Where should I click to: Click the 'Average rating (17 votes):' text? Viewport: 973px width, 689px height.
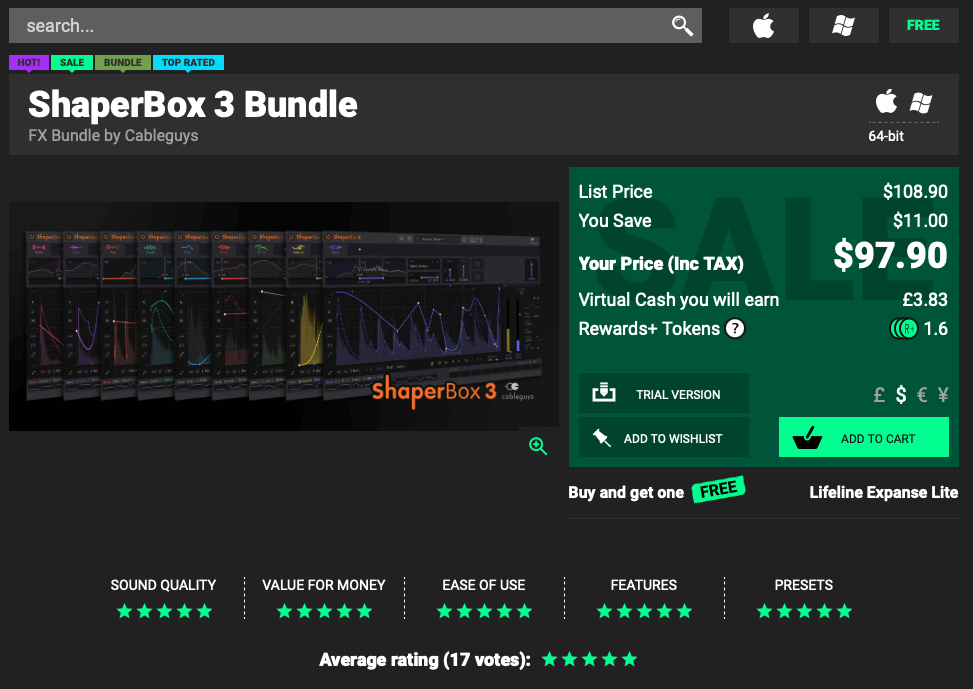point(425,660)
